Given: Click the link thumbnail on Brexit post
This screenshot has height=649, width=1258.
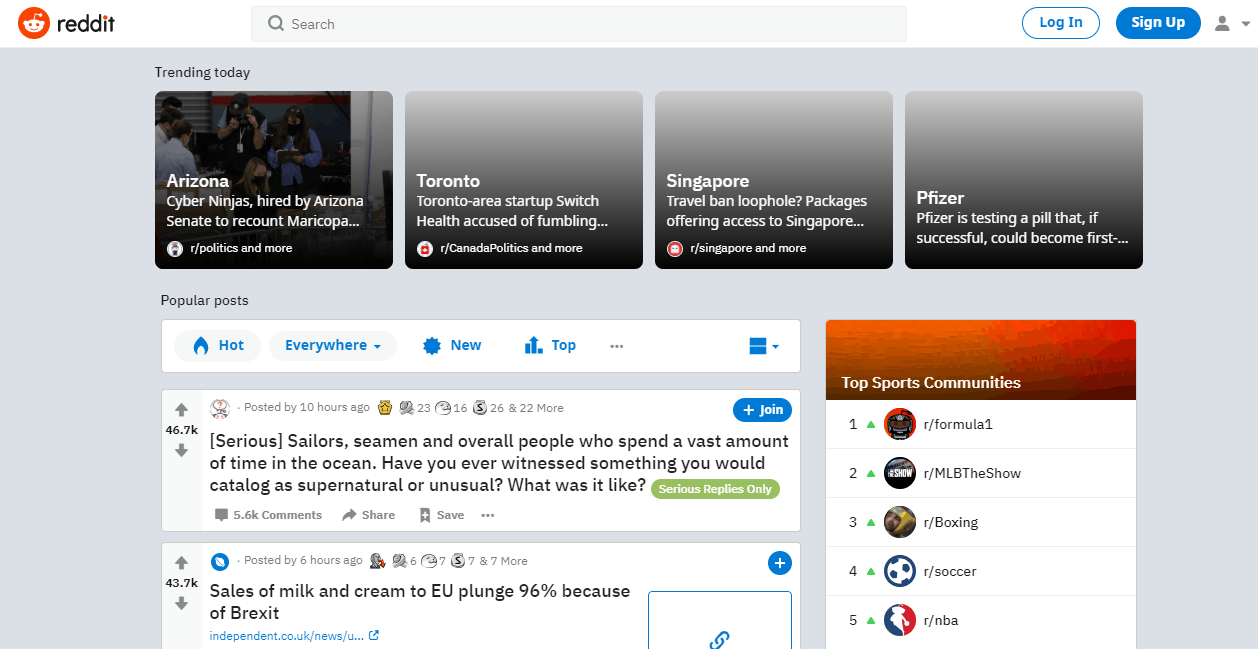Looking at the screenshot, I should tap(720, 620).
